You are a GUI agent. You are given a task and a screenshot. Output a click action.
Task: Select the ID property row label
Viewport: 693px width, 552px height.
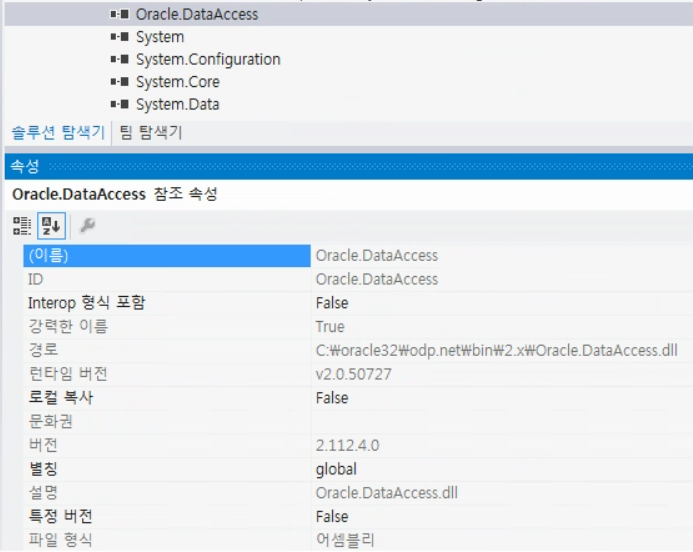pyautogui.click(x=35, y=279)
